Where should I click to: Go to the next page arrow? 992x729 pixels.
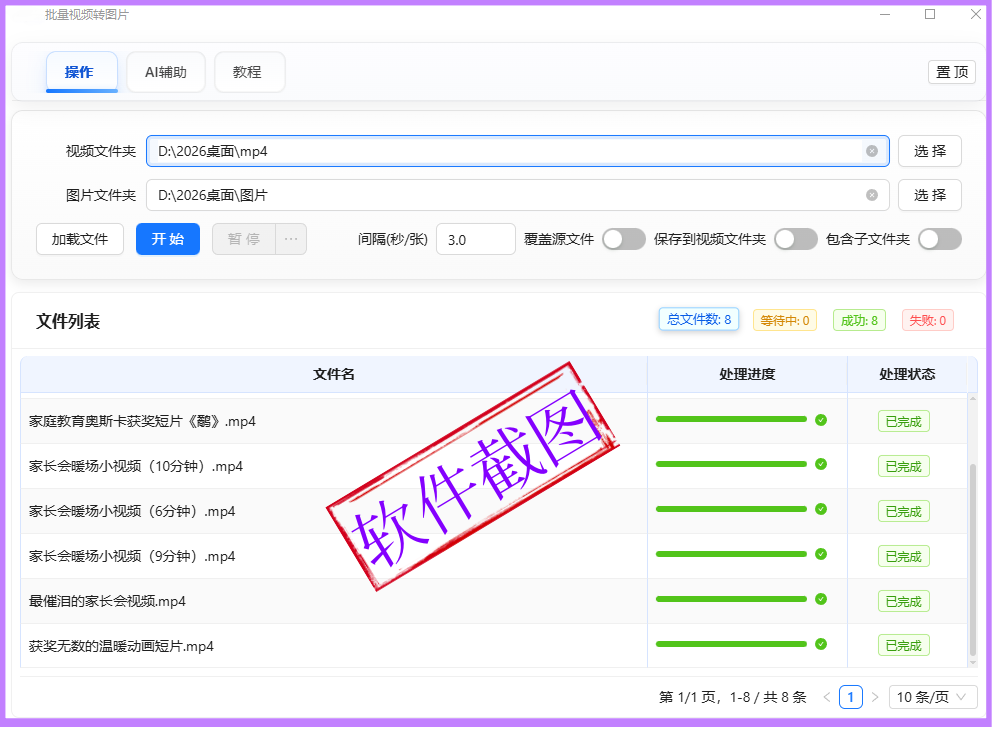[x=875, y=697]
